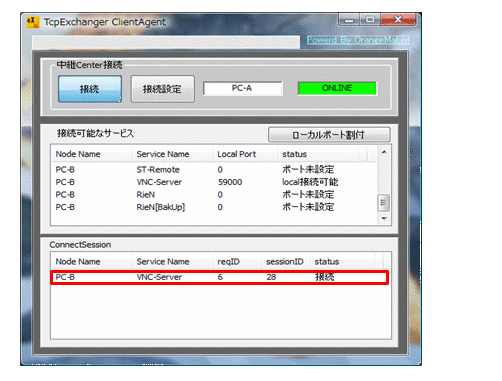The width and height of the screenshot is (502, 381).
Task: Click the TcpExchanger app icon in title bar
Action: pos(33,22)
